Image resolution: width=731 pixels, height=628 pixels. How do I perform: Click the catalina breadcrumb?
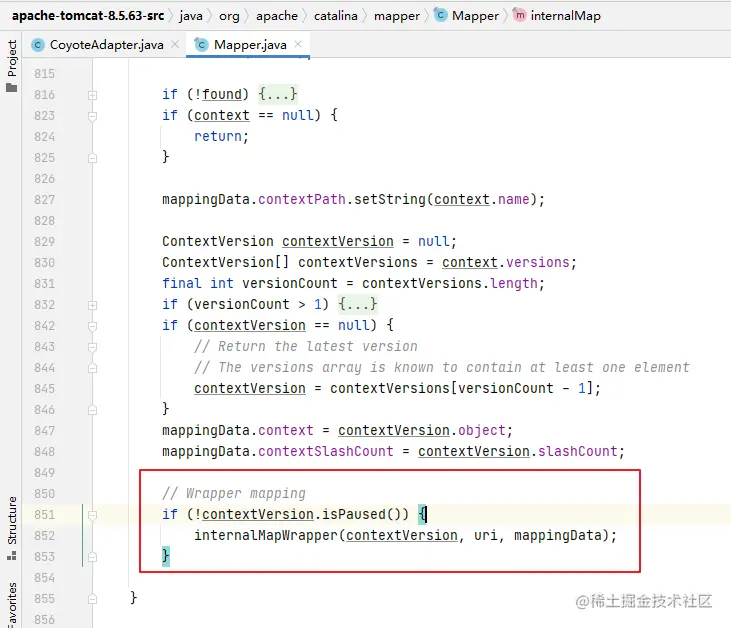pos(336,16)
